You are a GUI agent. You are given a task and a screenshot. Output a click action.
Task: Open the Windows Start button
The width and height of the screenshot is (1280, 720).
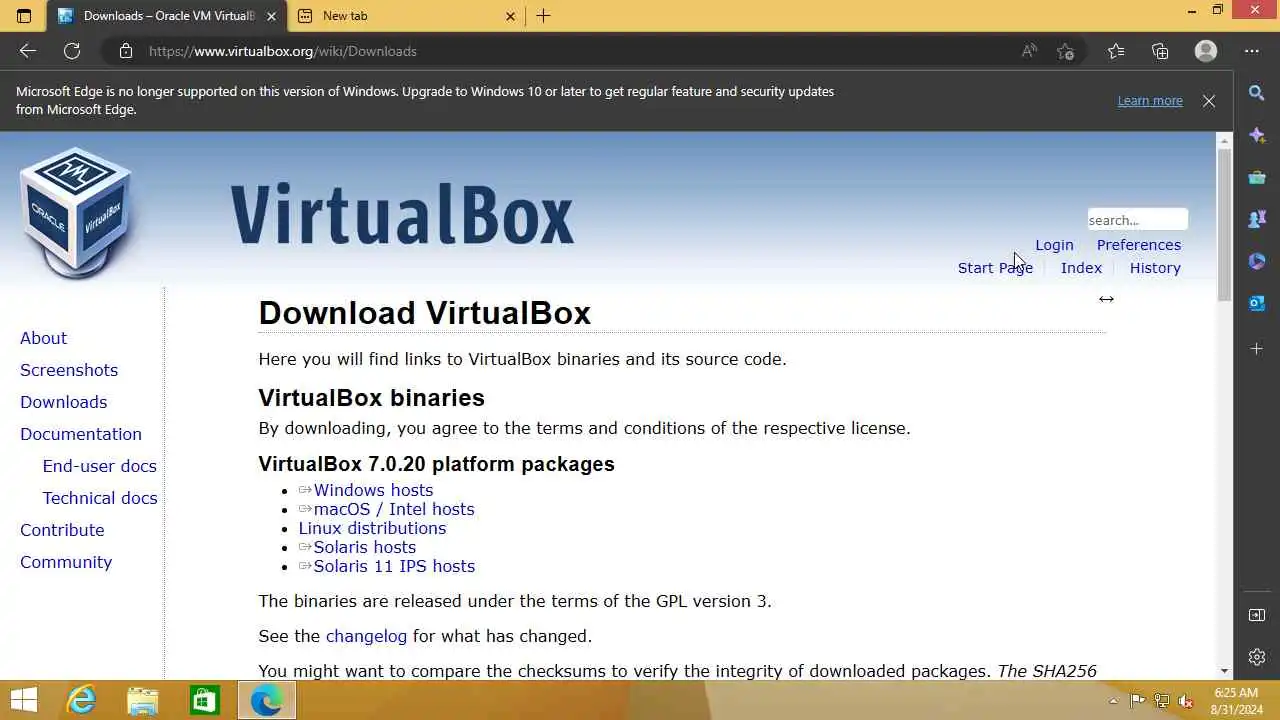click(24, 699)
